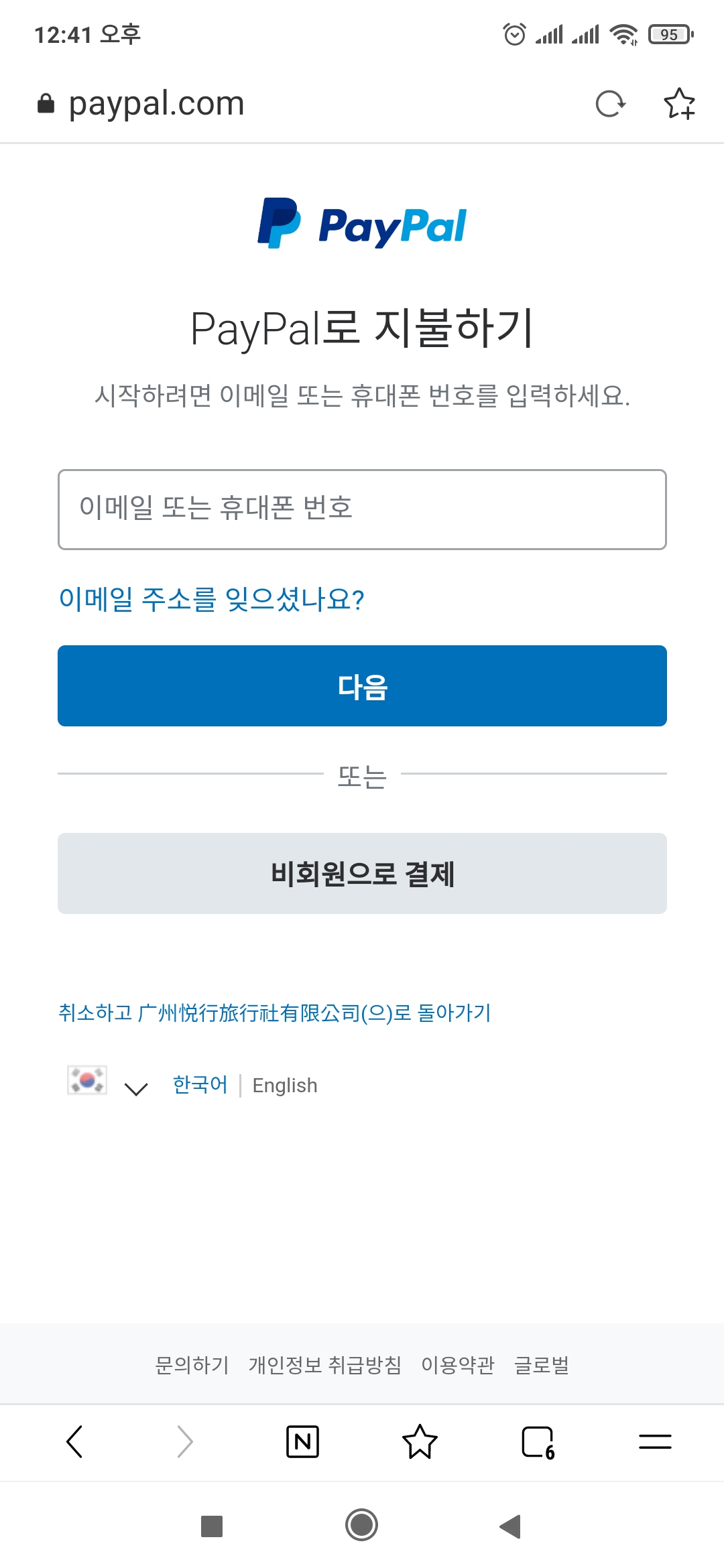The height and width of the screenshot is (1568, 724).
Task: Open the browser hamburger menu
Action: (x=655, y=1441)
